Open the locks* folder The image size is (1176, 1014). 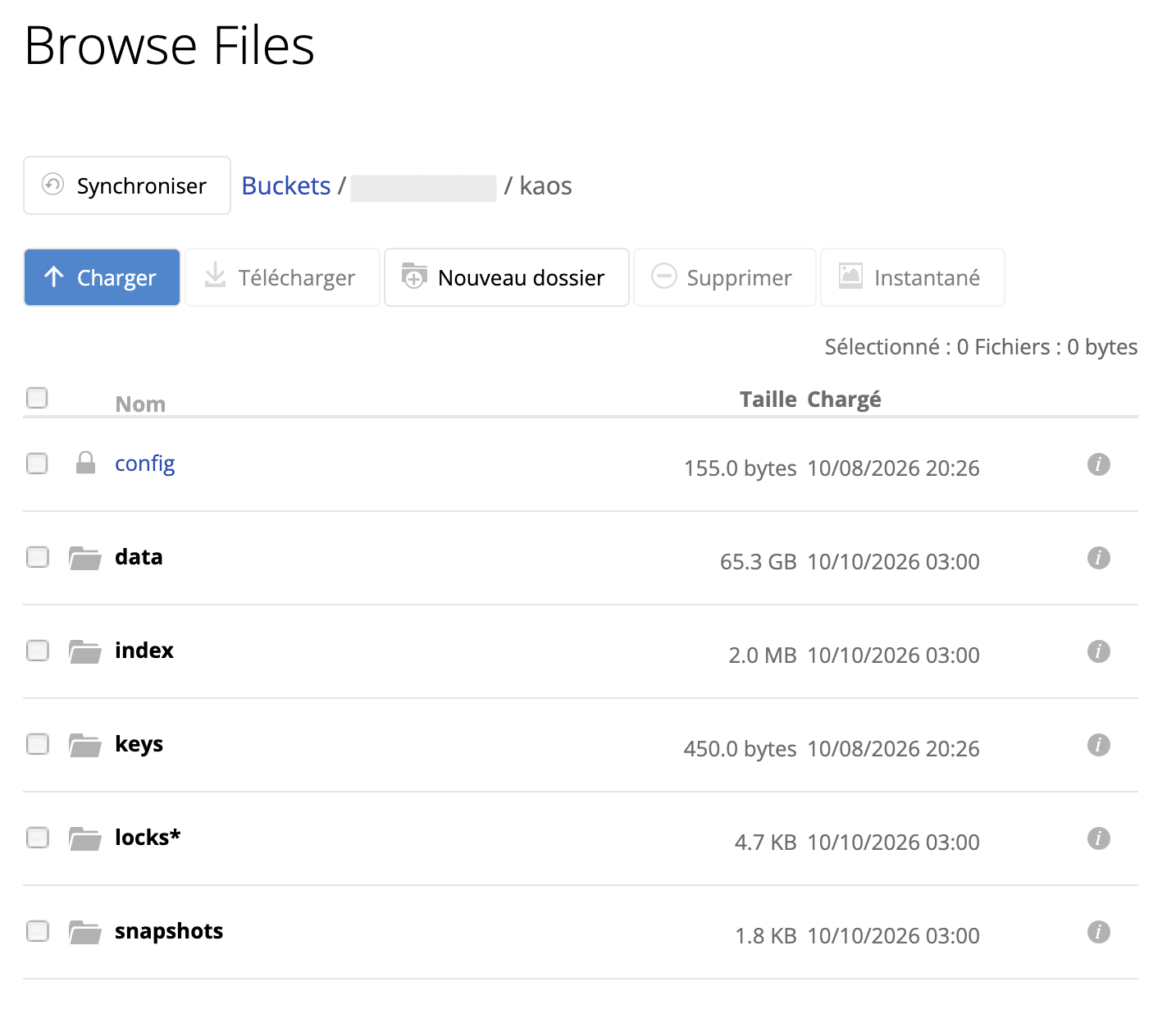point(148,838)
